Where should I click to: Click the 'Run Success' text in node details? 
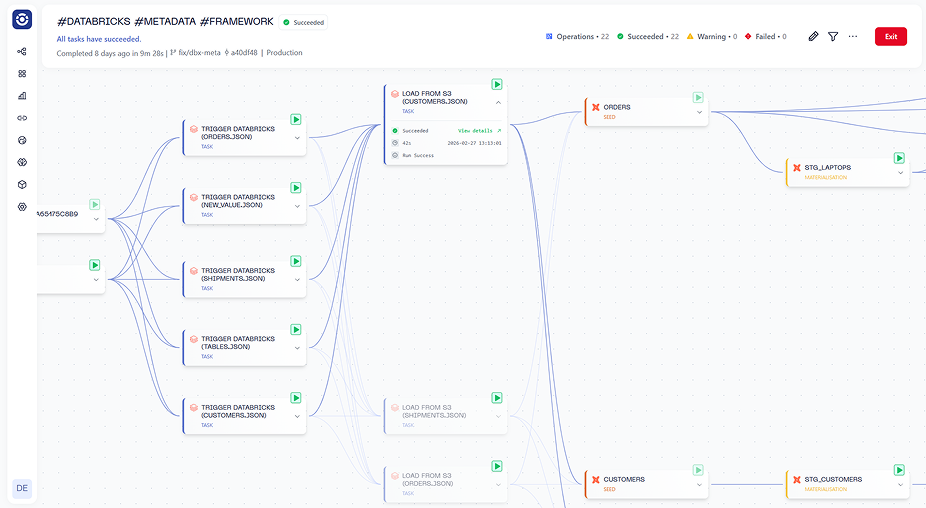coord(418,155)
